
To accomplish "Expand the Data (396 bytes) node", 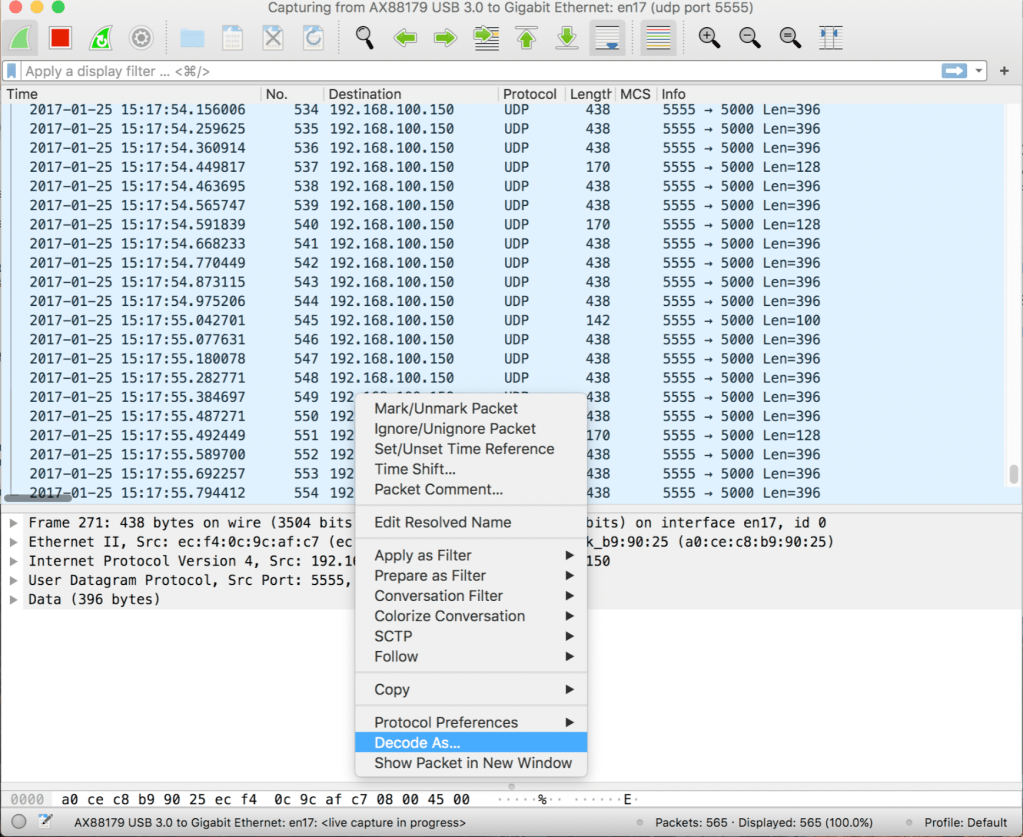I will [14, 599].
